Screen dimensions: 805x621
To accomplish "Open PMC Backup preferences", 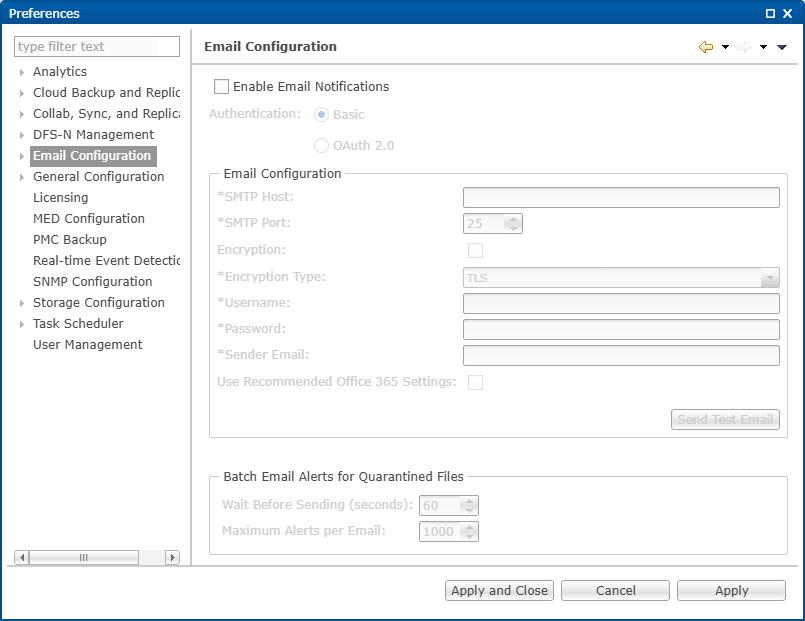I will (x=70, y=240).
